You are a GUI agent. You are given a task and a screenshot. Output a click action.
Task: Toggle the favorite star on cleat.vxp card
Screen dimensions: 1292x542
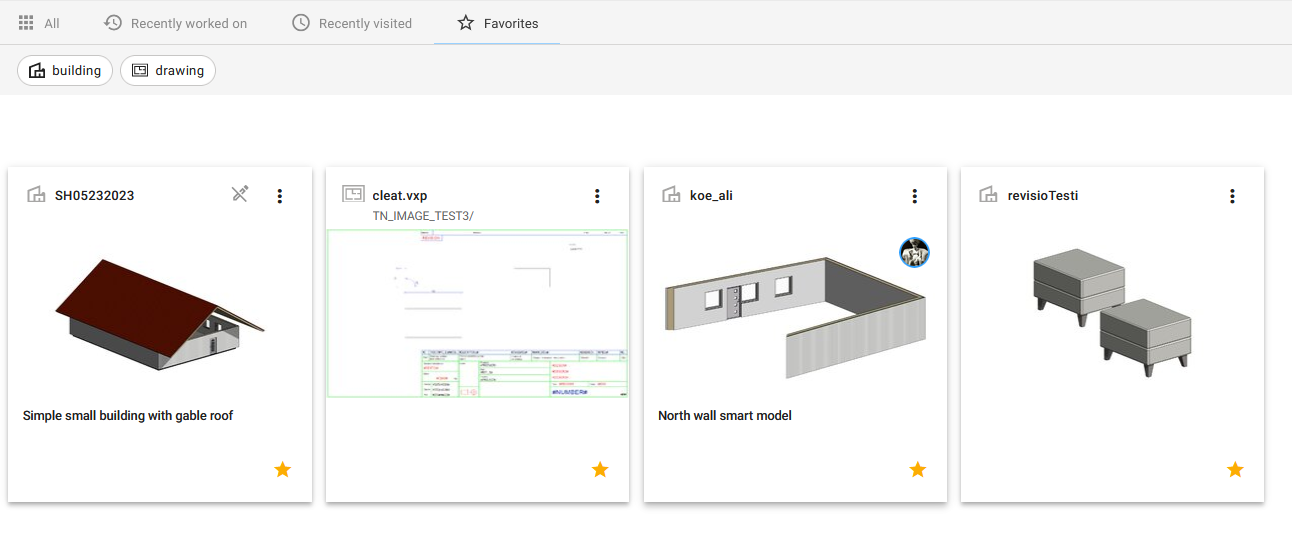pos(600,469)
